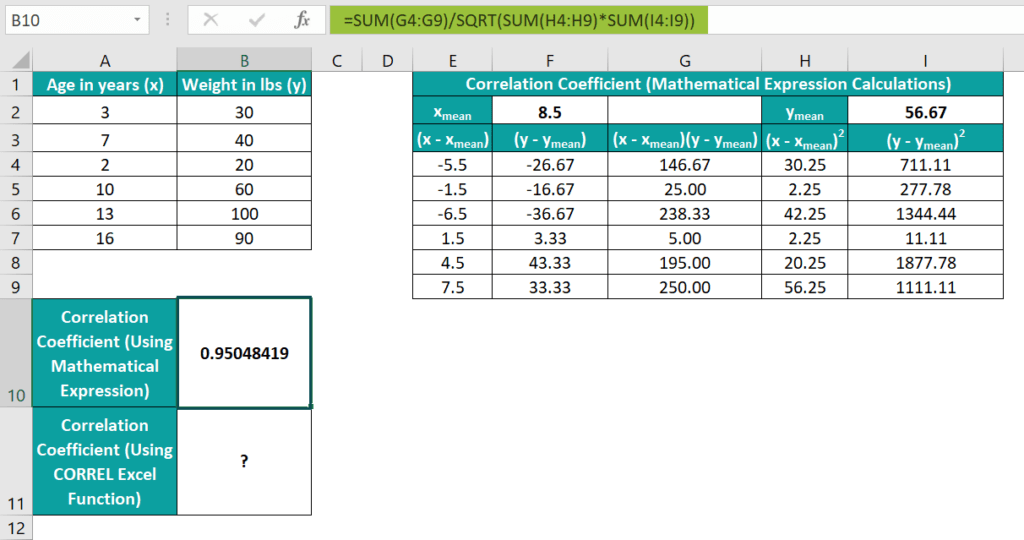Screen dimensions: 1024x540
Task: Click the (y - ymean) squared heading cell
Action: [x=925, y=139]
